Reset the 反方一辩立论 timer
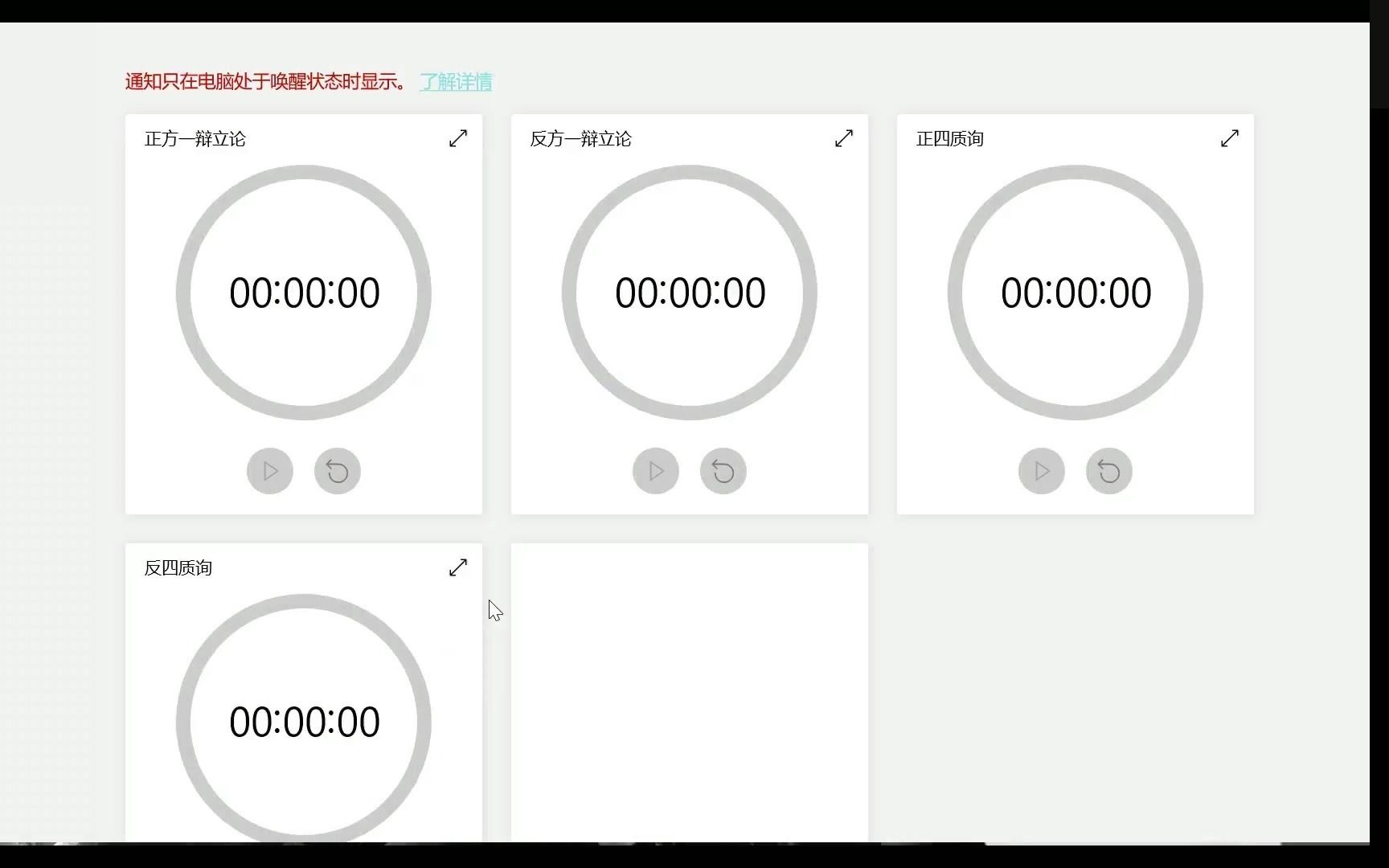 [x=723, y=471]
